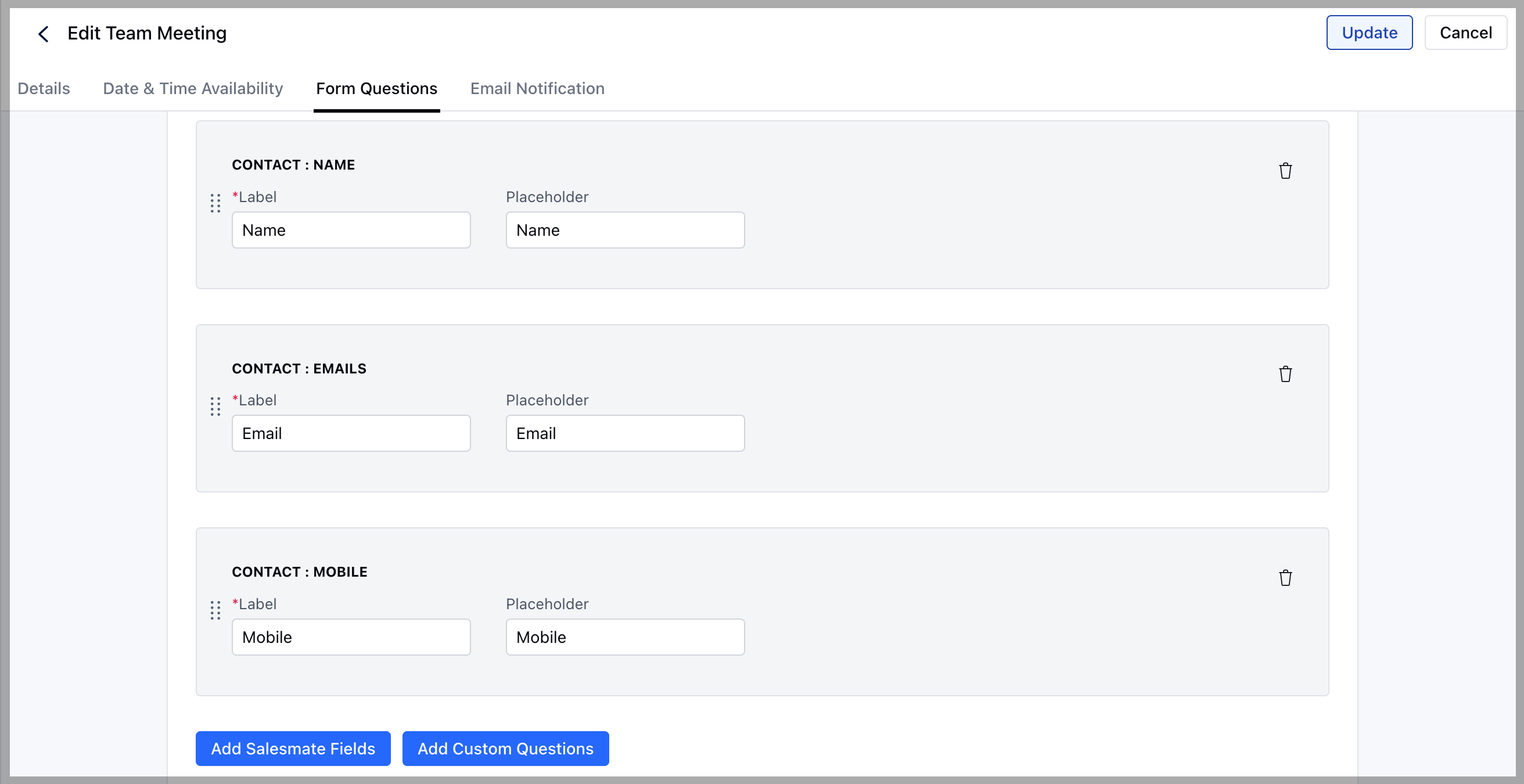Click the Update button
The height and width of the screenshot is (784, 1524).
tap(1369, 33)
